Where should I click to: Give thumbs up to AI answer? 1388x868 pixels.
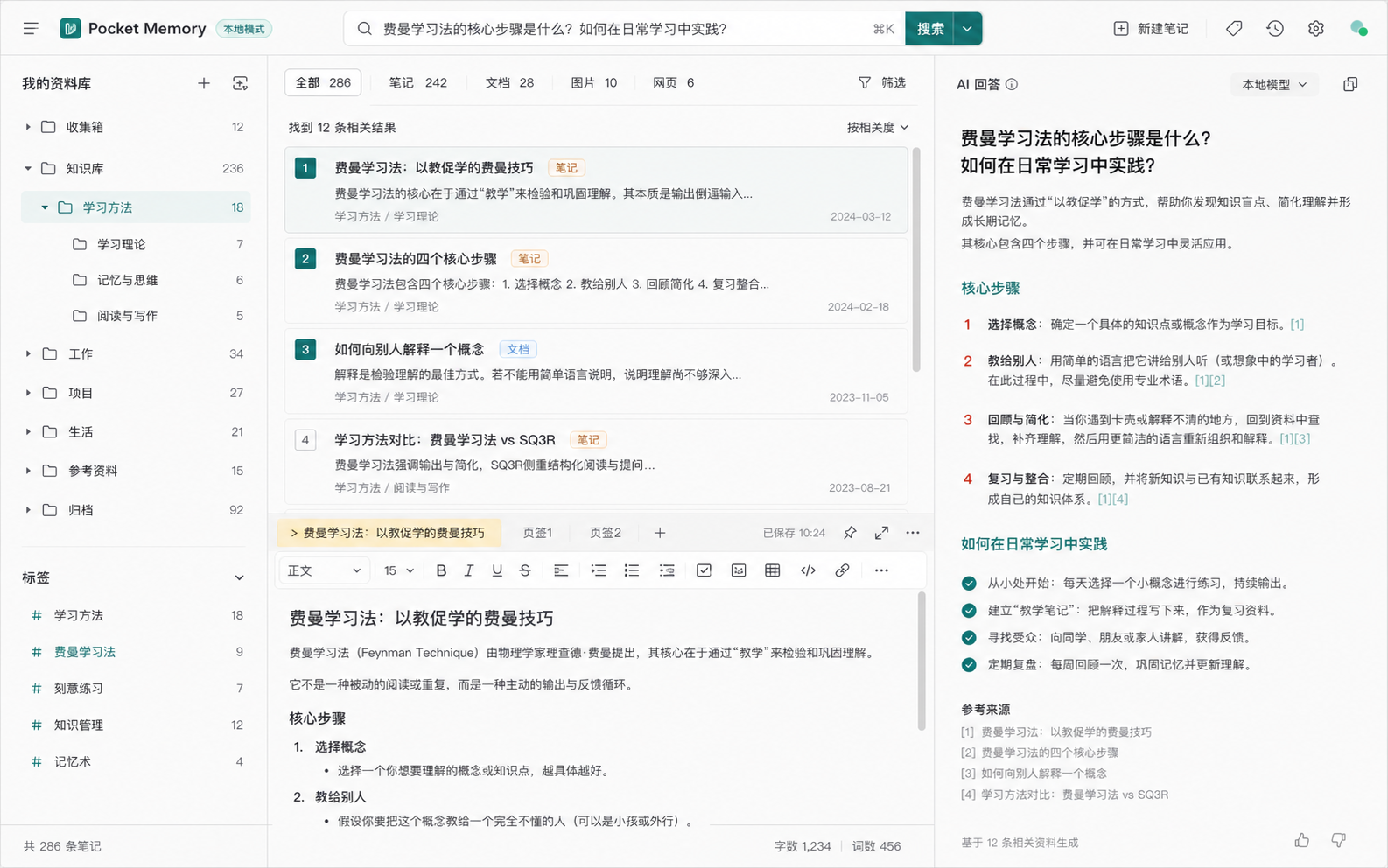point(1302,841)
